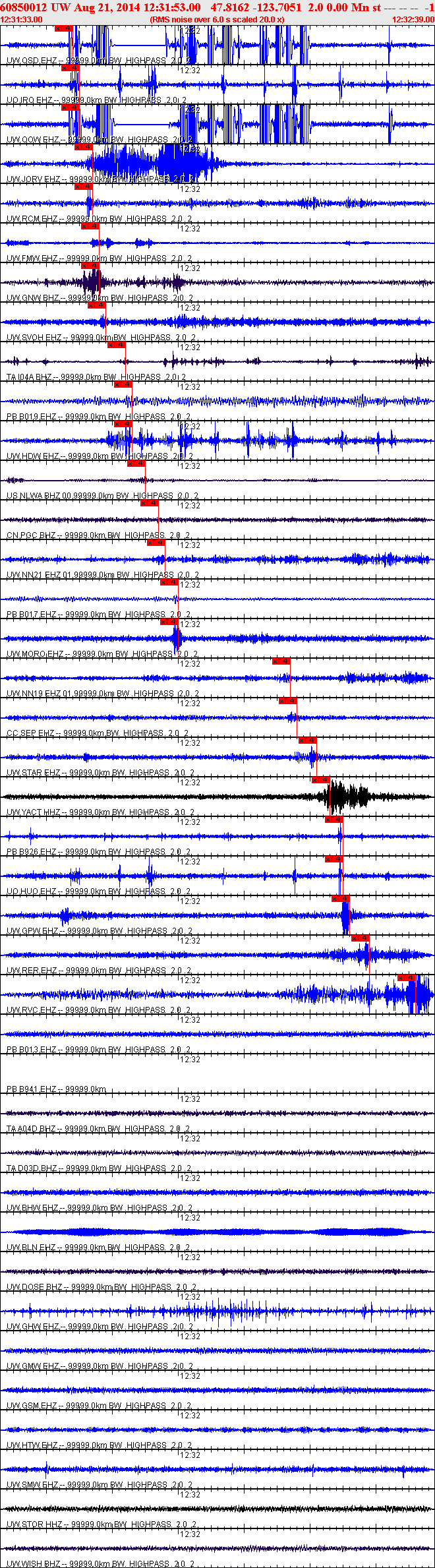Click the RMS noise scaling note
This screenshot has width=435, height=1568.
point(217,20)
